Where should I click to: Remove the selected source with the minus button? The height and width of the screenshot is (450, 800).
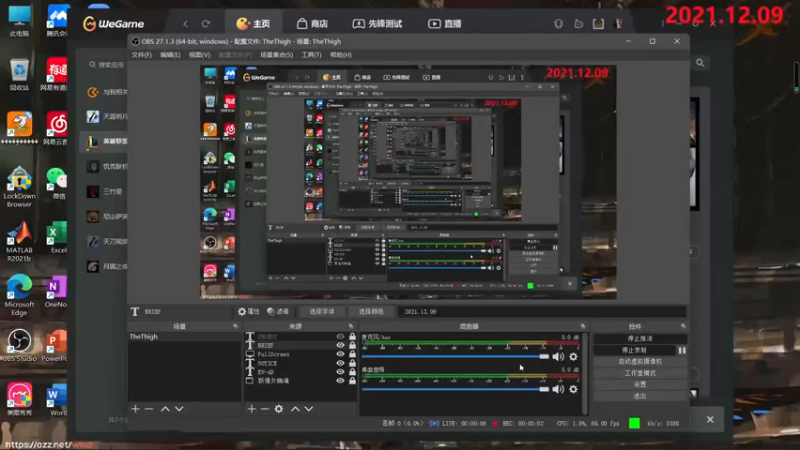pyautogui.click(x=265, y=409)
